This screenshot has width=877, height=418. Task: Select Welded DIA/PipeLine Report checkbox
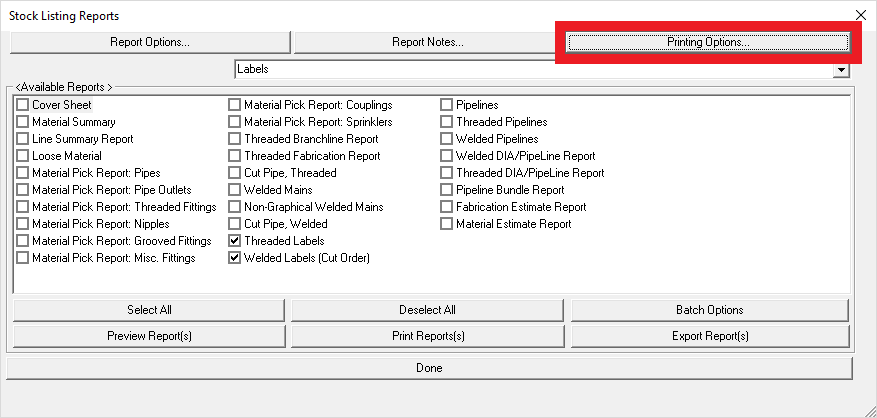coord(446,156)
